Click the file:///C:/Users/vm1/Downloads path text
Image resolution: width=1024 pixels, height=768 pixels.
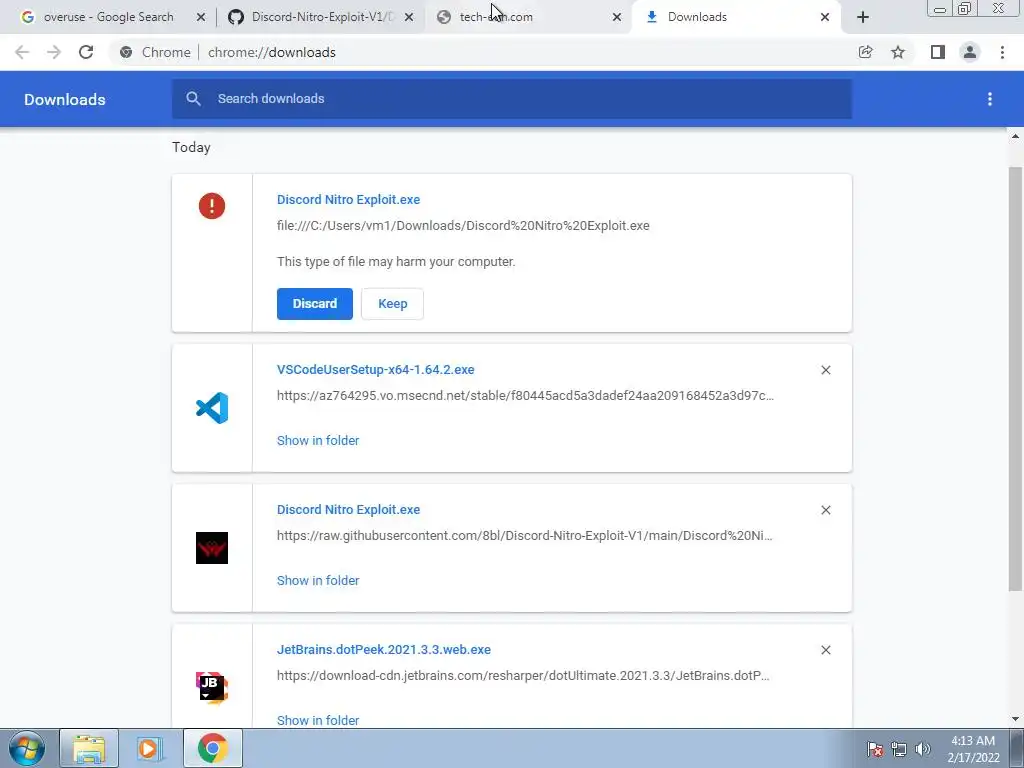pos(463,225)
